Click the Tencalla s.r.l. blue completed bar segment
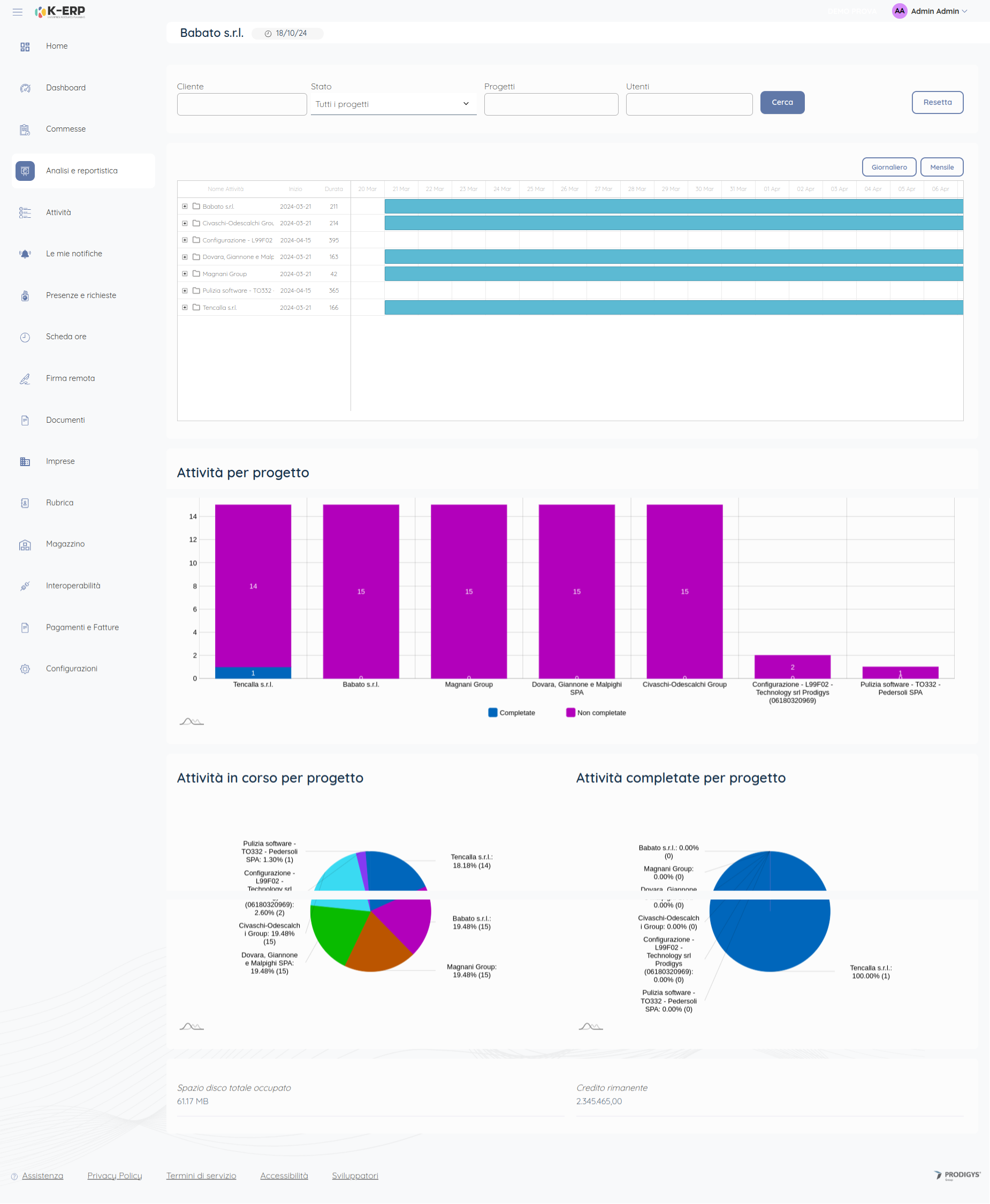 (253, 673)
